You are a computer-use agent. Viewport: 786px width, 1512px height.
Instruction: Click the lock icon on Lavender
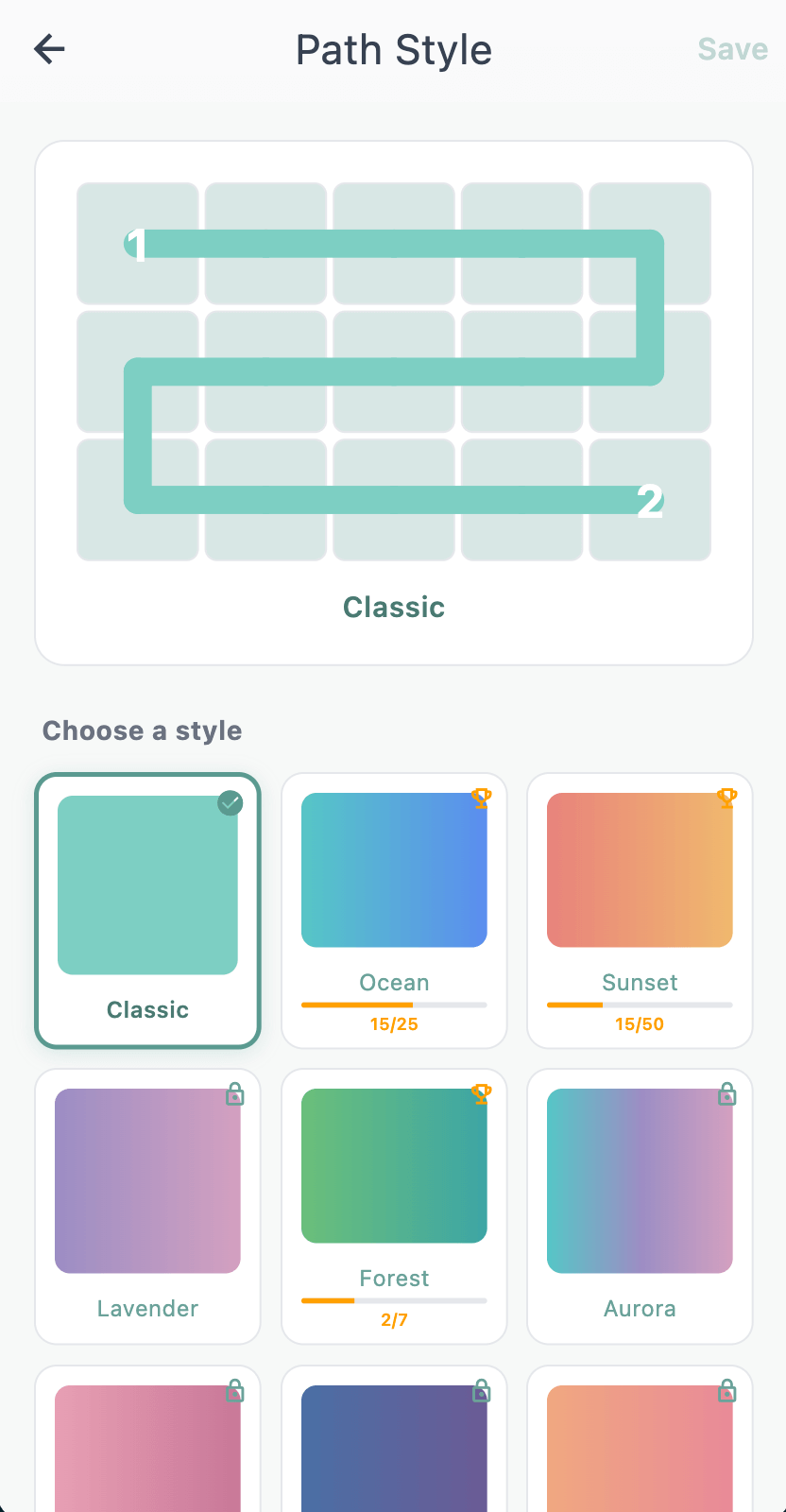pyautogui.click(x=235, y=1094)
